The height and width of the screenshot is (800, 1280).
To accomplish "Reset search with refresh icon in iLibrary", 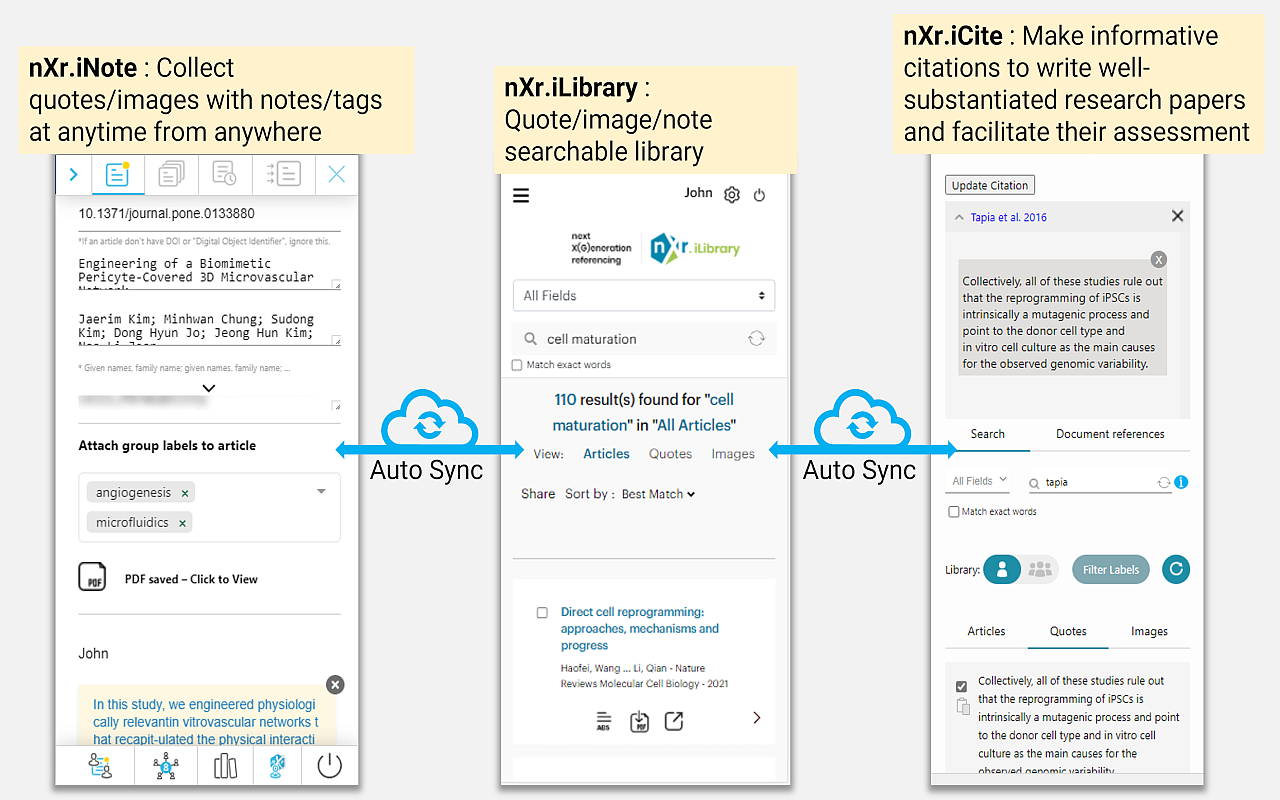I will click(x=756, y=339).
